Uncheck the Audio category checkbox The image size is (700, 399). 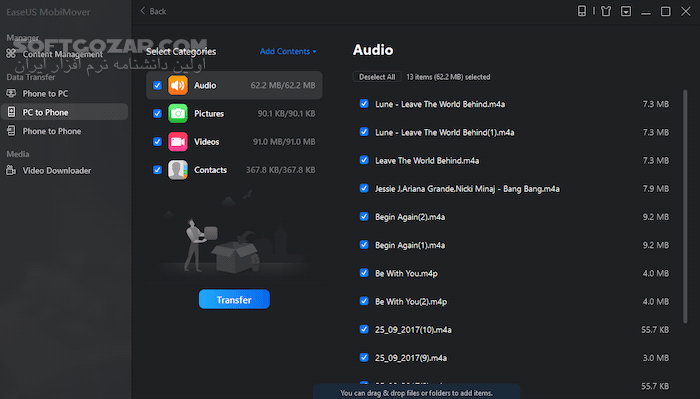[x=157, y=85]
